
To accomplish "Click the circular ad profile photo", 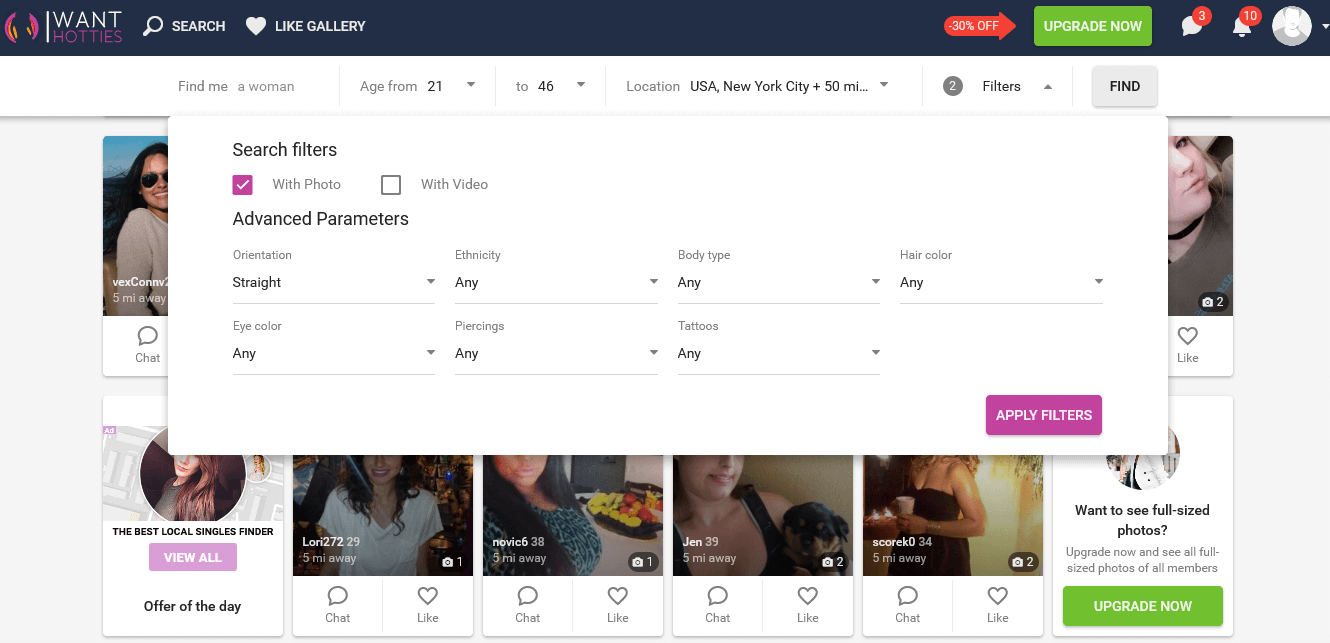I will point(193,475).
